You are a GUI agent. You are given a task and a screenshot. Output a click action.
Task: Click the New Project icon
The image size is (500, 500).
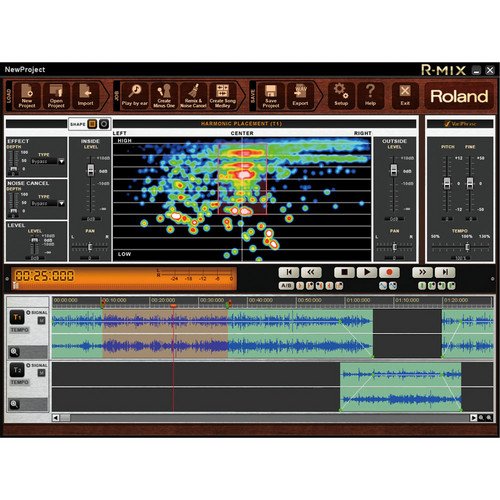tap(27, 96)
